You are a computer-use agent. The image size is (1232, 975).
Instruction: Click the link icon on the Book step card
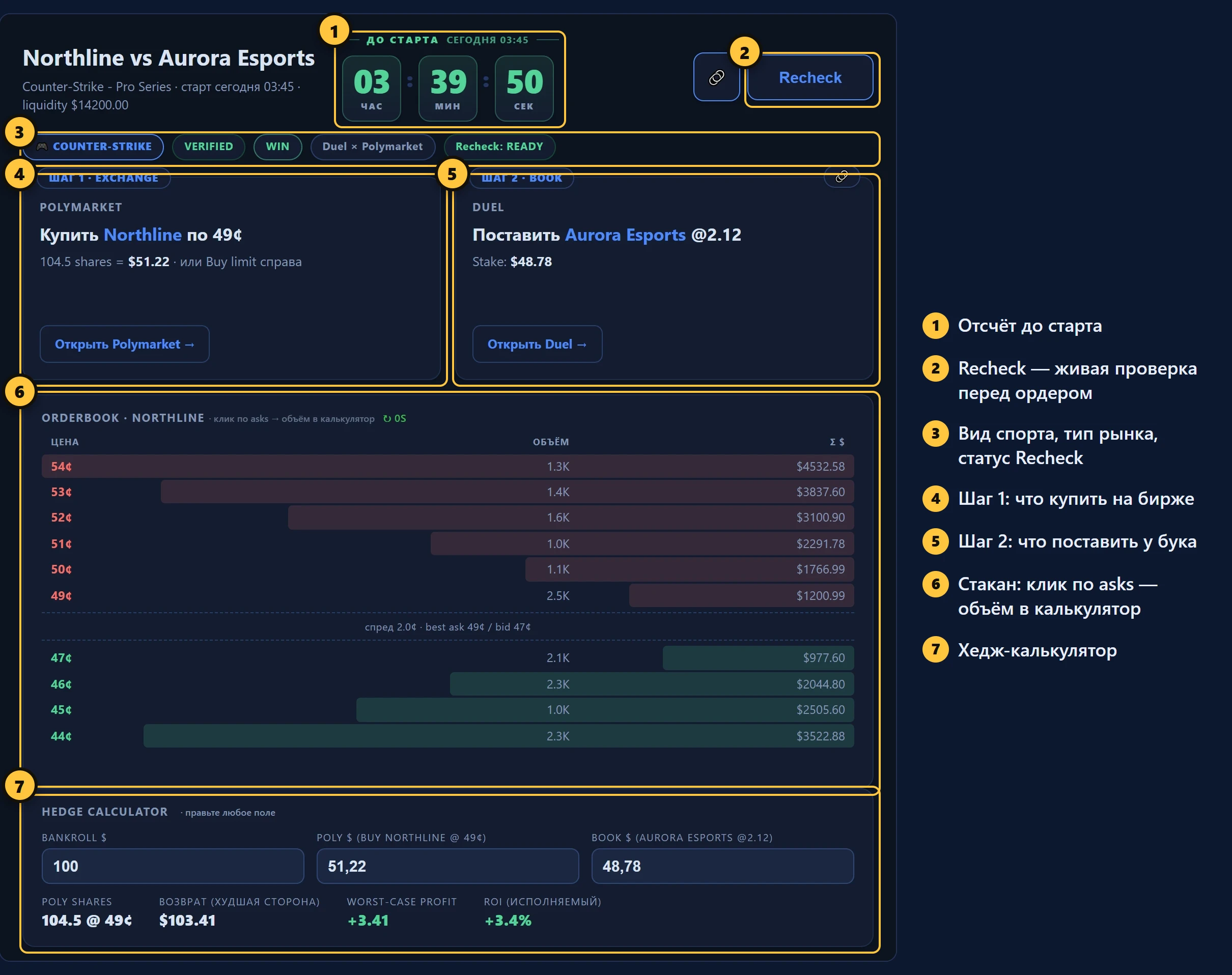pyautogui.click(x=842, y=177)
